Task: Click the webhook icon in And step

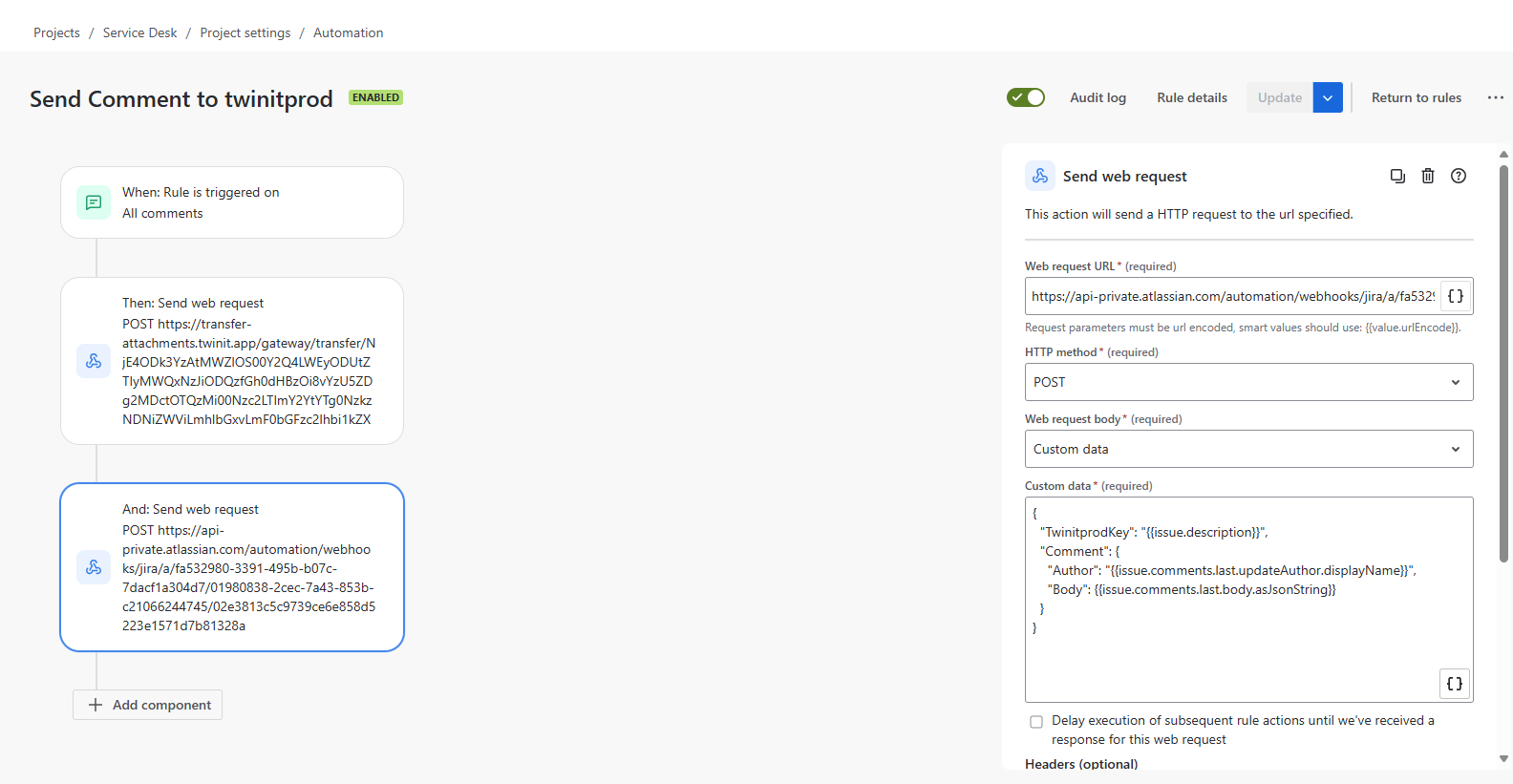Action: (94, 567)
